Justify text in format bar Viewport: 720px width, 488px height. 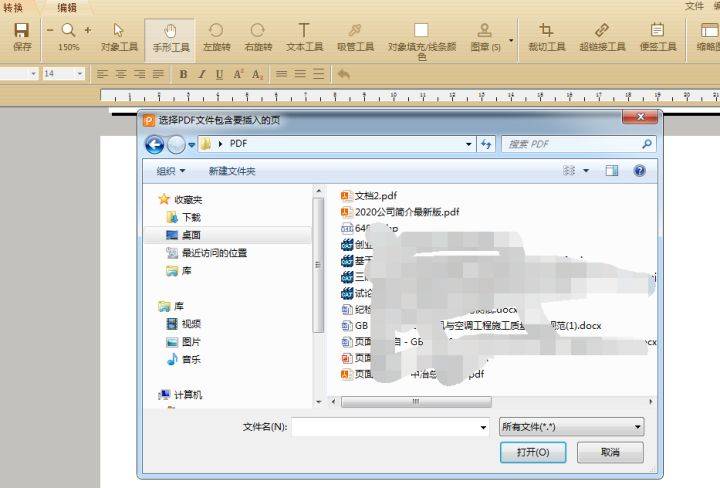(x=158, y=74)
